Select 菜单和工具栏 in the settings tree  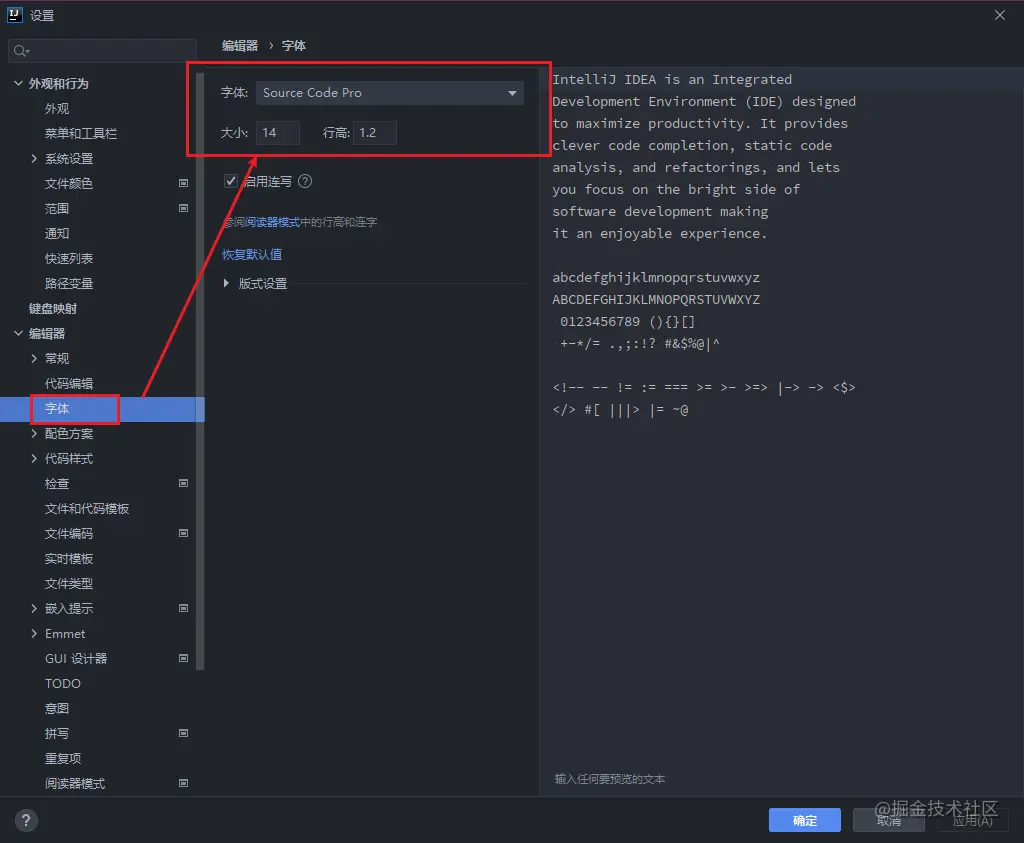[x=81, y=133]
